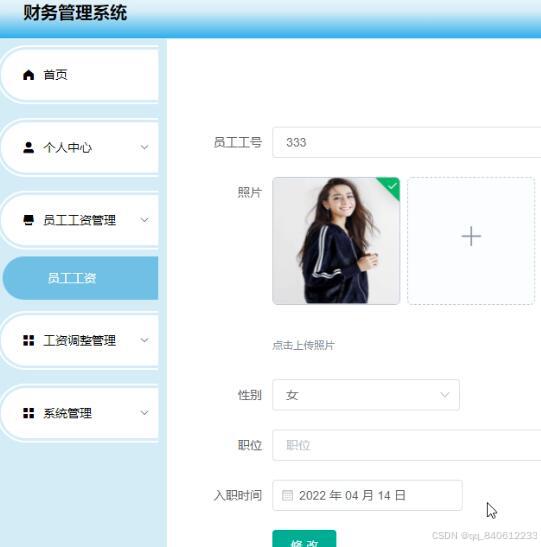Click the 点击上传照片 hint text

click(x=303, y=345)
